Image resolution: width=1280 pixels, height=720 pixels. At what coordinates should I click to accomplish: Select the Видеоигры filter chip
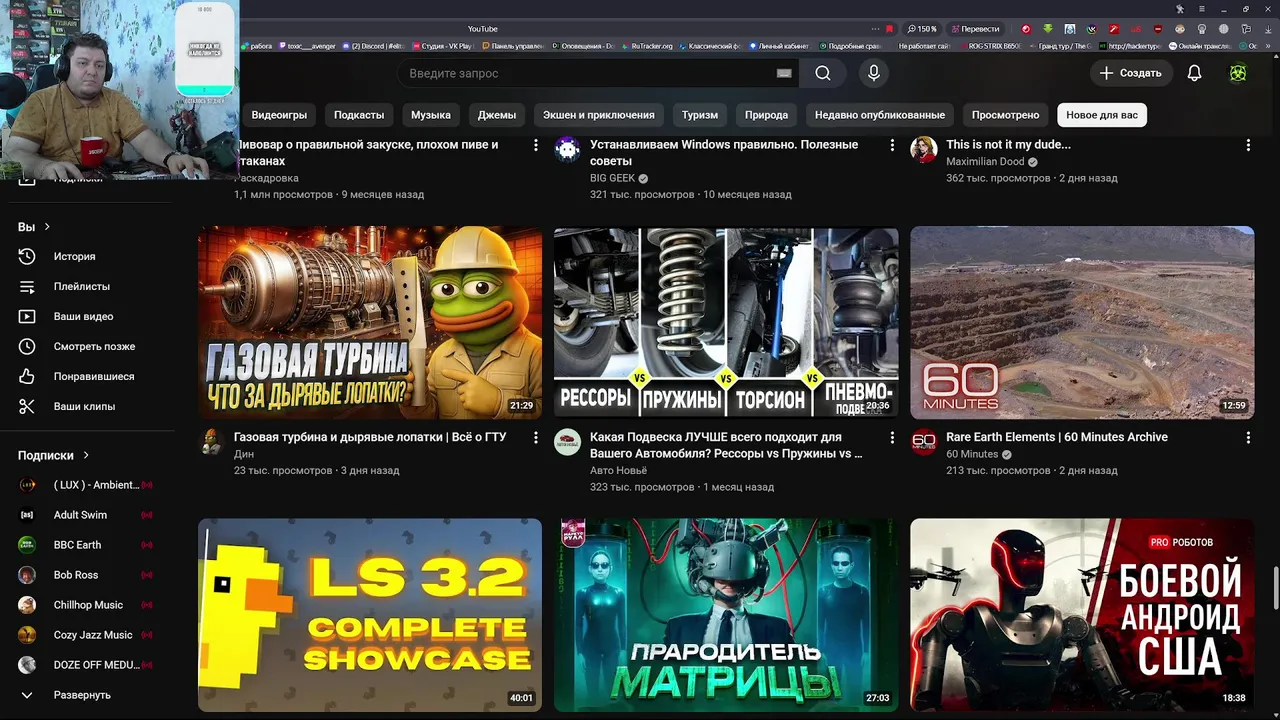pyautogui.click(x=279, y=115)
